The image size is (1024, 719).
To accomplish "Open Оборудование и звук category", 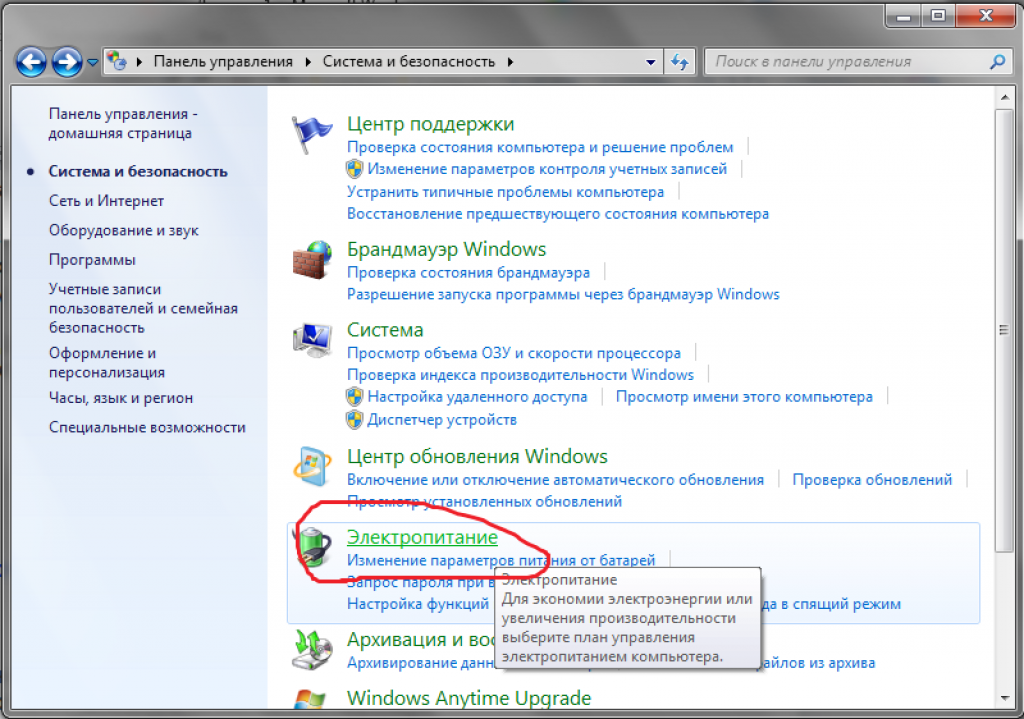I will coord(123,230).
